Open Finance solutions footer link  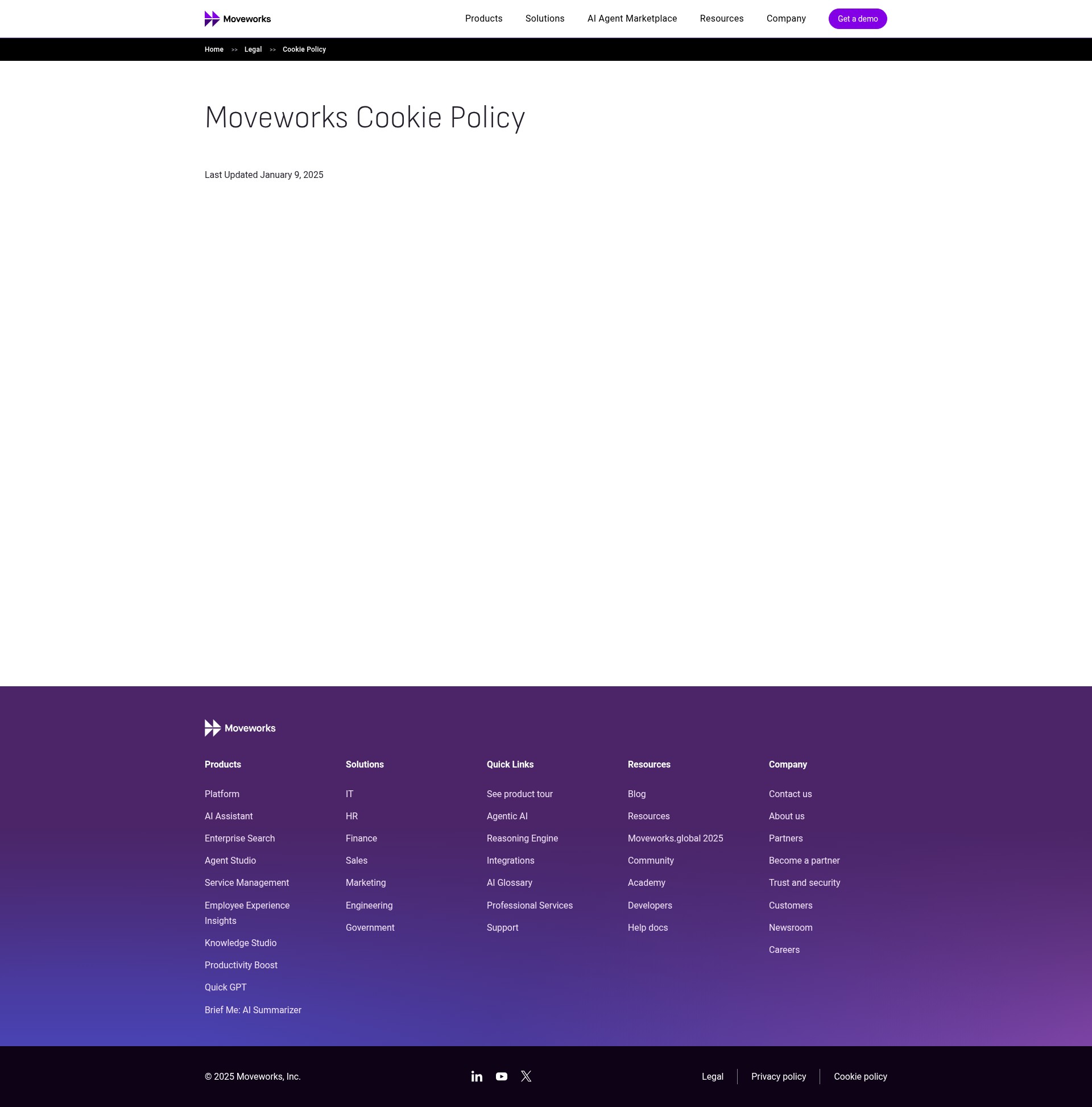coord(361,839)
